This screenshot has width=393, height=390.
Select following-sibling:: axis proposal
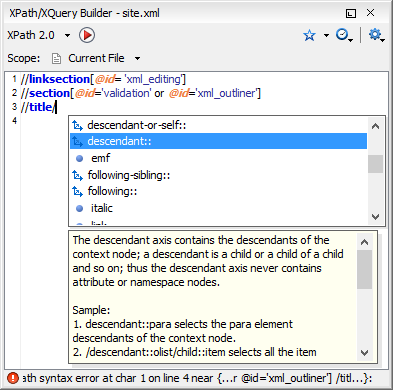[218, 175]
